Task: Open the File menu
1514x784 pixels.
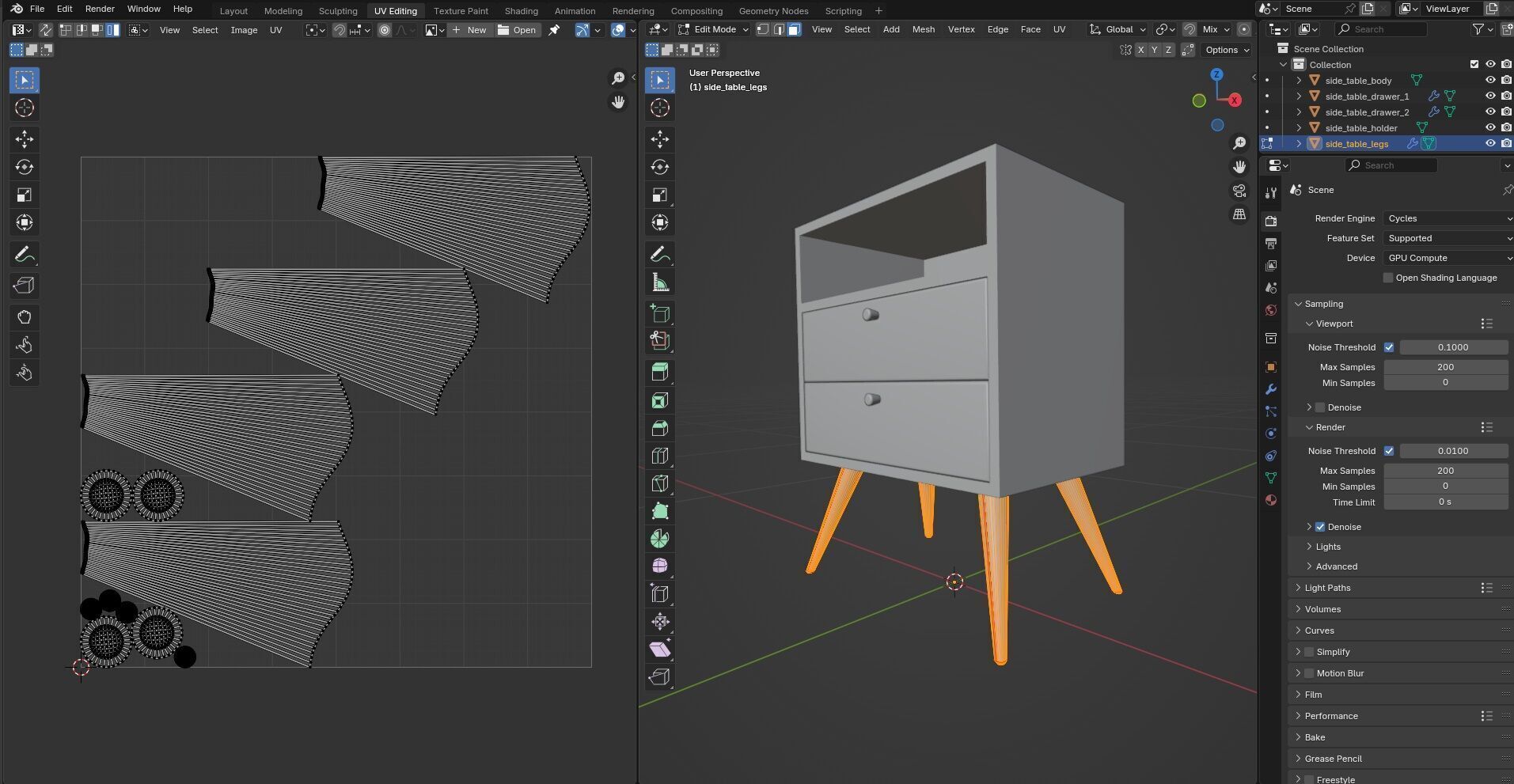Action: pos(37,9)
